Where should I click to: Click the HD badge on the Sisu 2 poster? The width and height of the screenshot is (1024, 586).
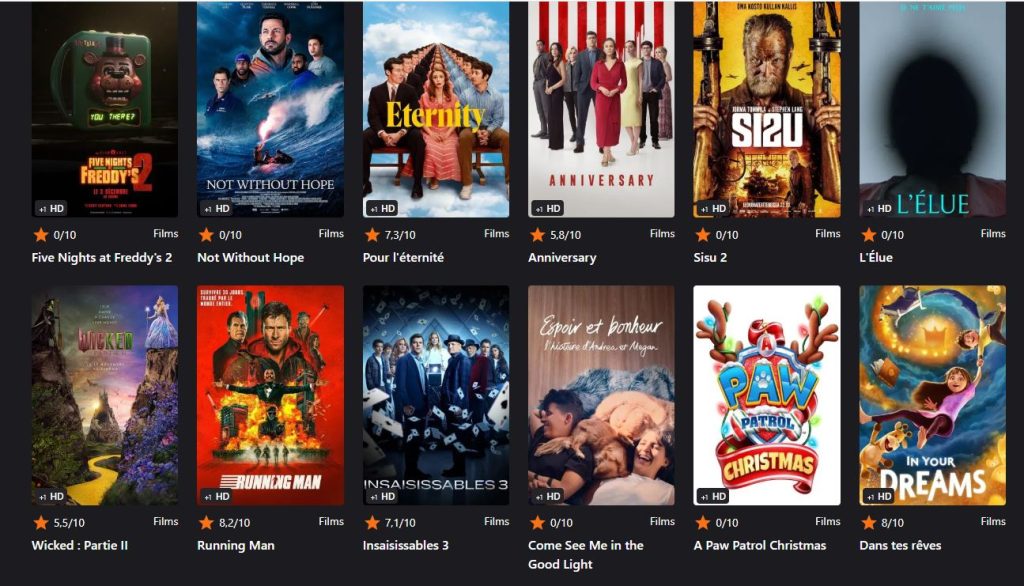712,208
